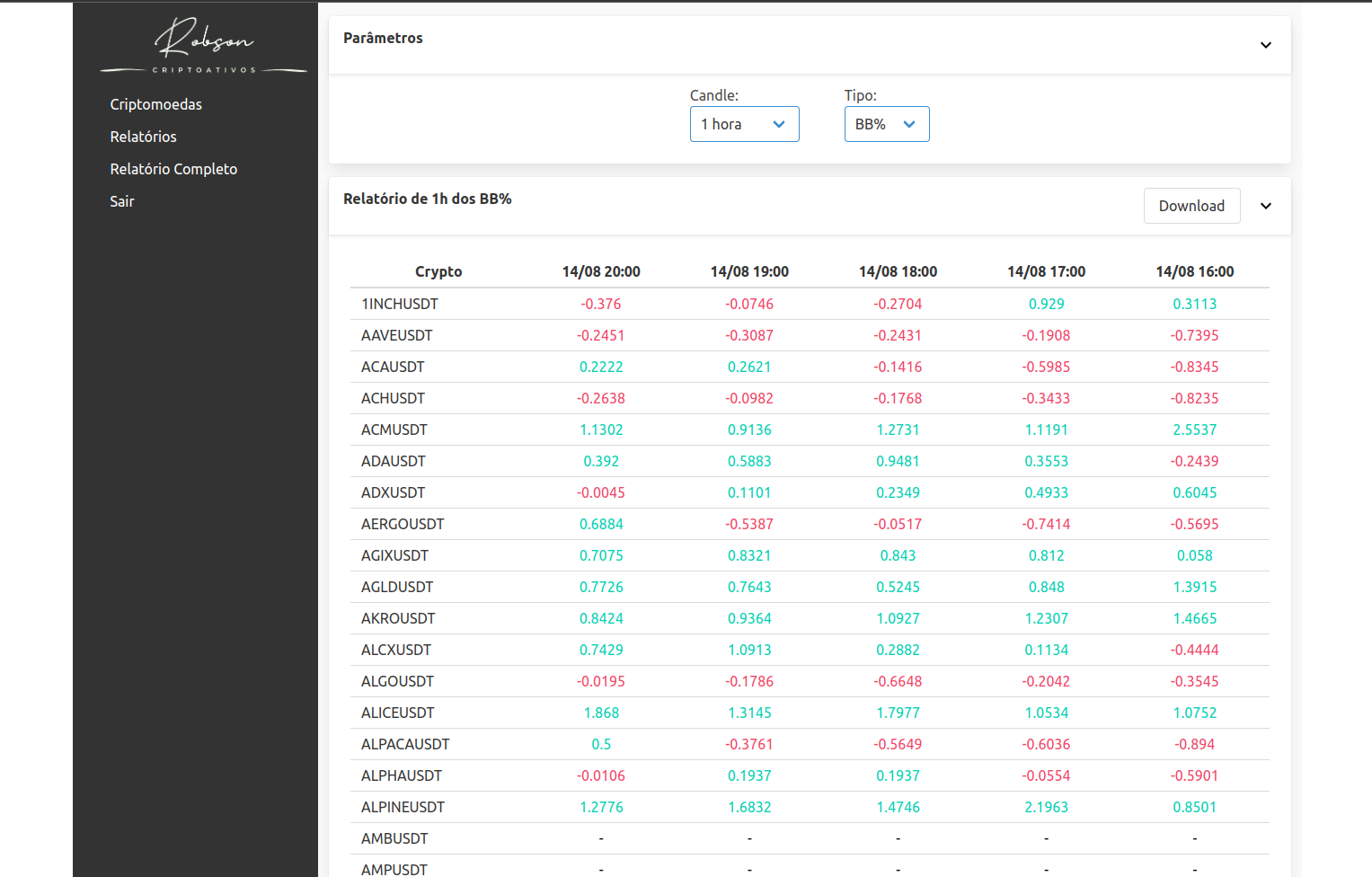Select the ALGOUSDT row name
The image size is (1372, 877).
[x=397, y=681]
